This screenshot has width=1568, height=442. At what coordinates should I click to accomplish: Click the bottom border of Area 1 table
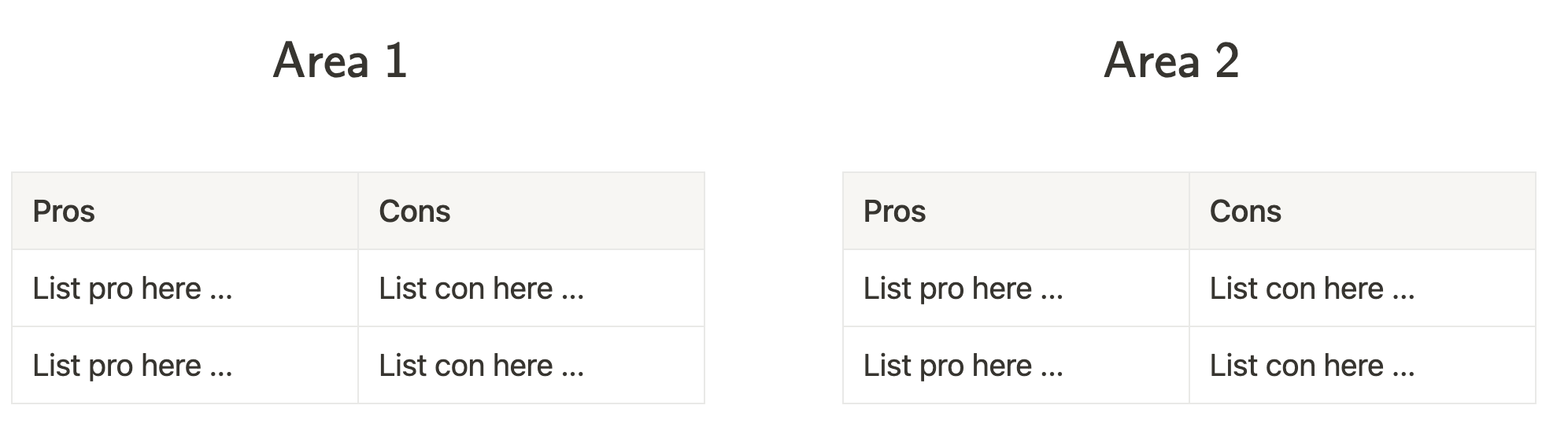point(358,403)
